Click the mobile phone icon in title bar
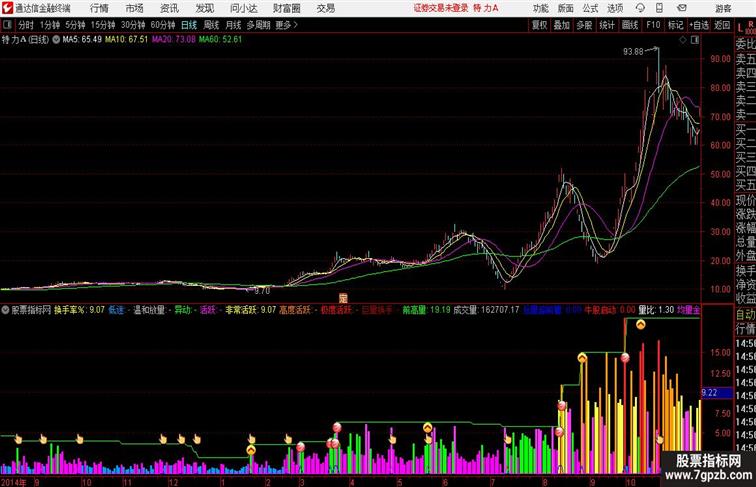756x487 pixels. point(659,8)
